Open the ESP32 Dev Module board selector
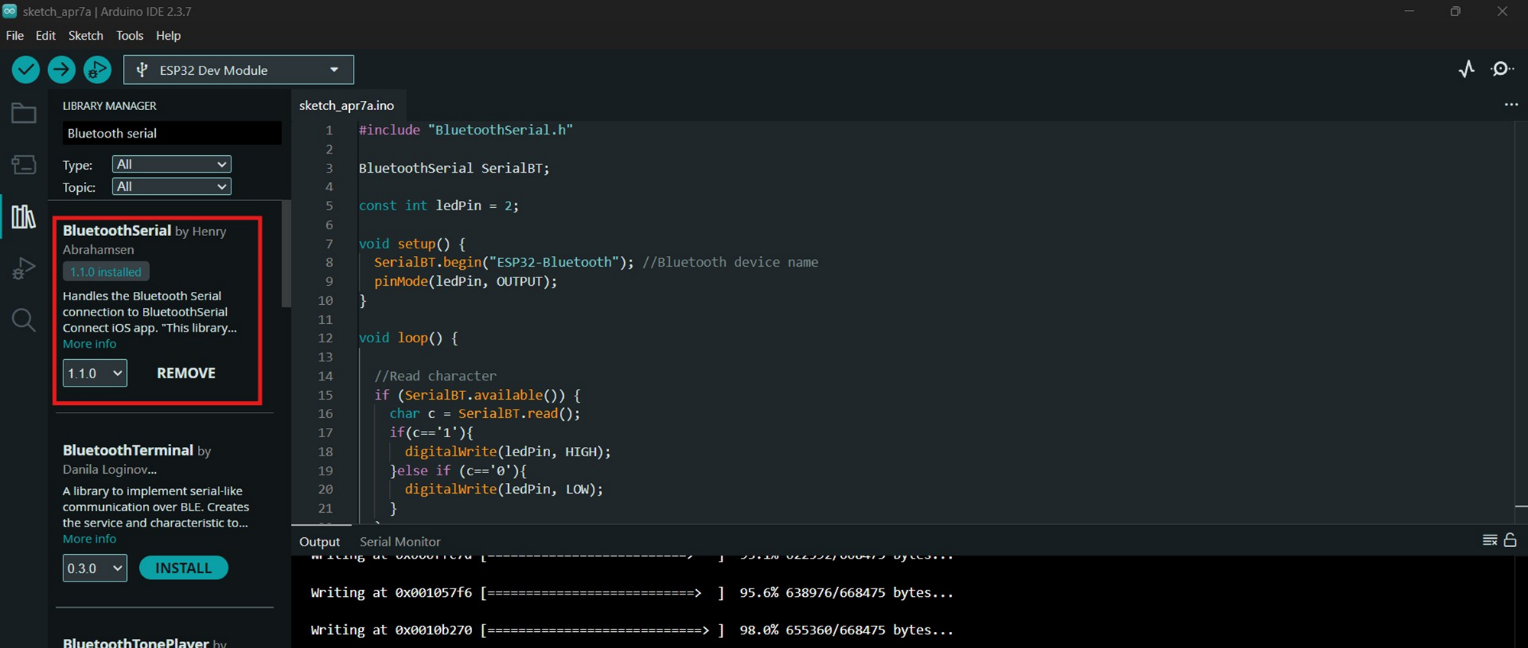Viewport: 1528px width, 648px height. pyautogui.click(x=238, y=70)
